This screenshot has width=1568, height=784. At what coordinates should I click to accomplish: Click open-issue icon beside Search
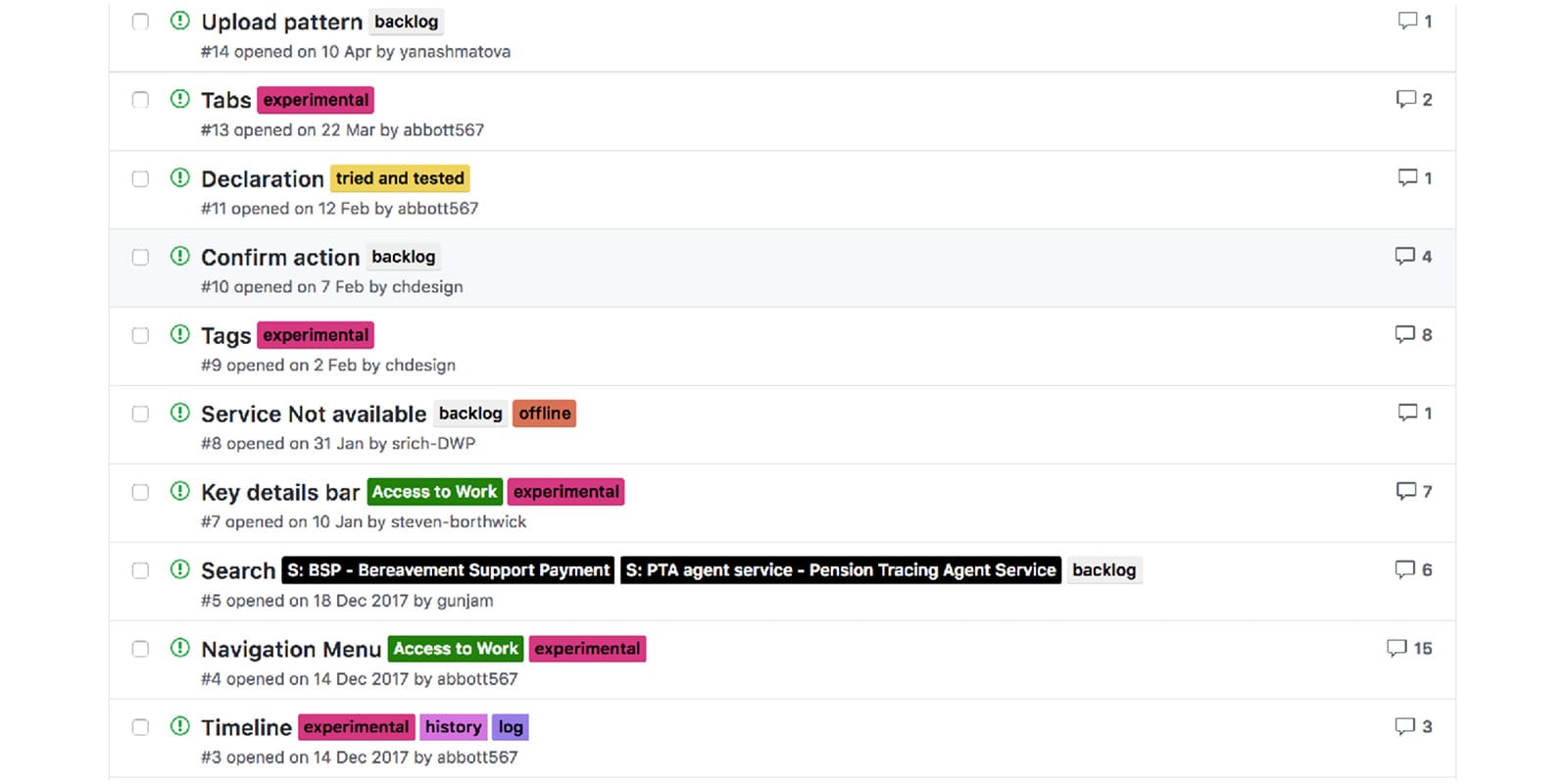179,569
